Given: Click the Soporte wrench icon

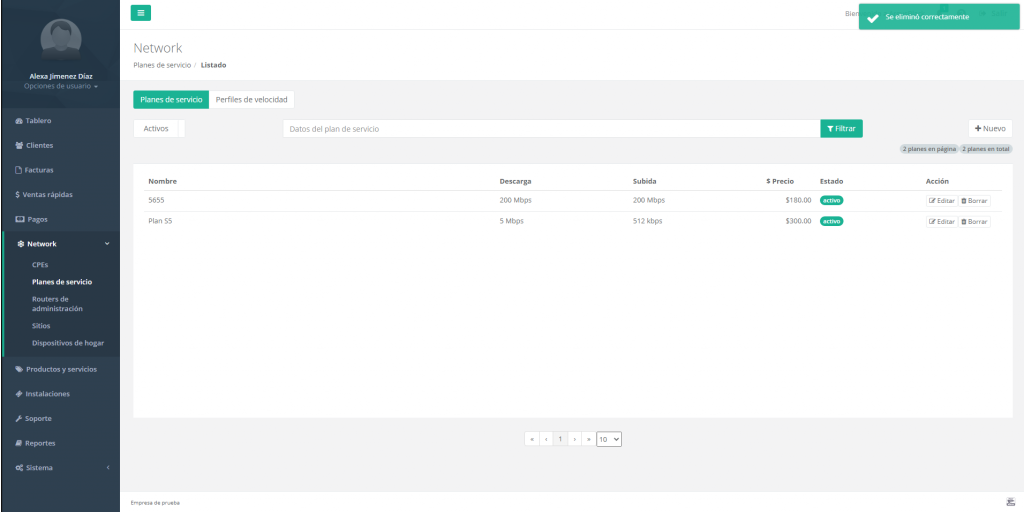Looking at the screenshot, I should click(x=19, y=419).
